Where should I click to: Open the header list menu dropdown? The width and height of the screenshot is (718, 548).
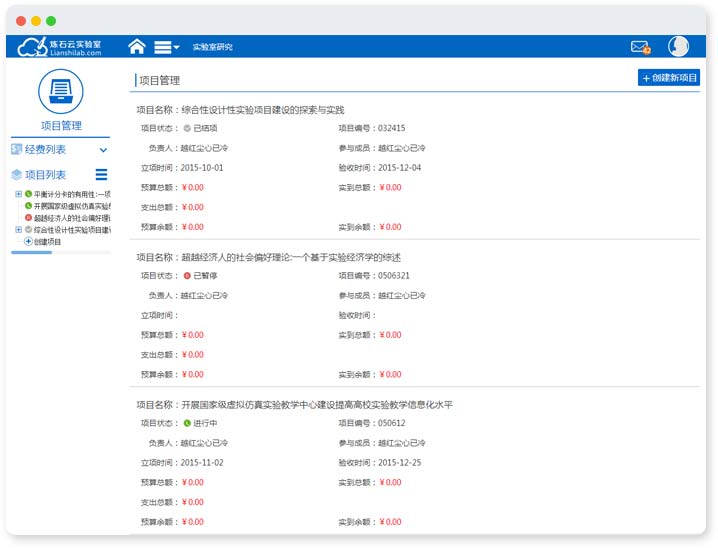pyautogui.click(x=167, y=47)
